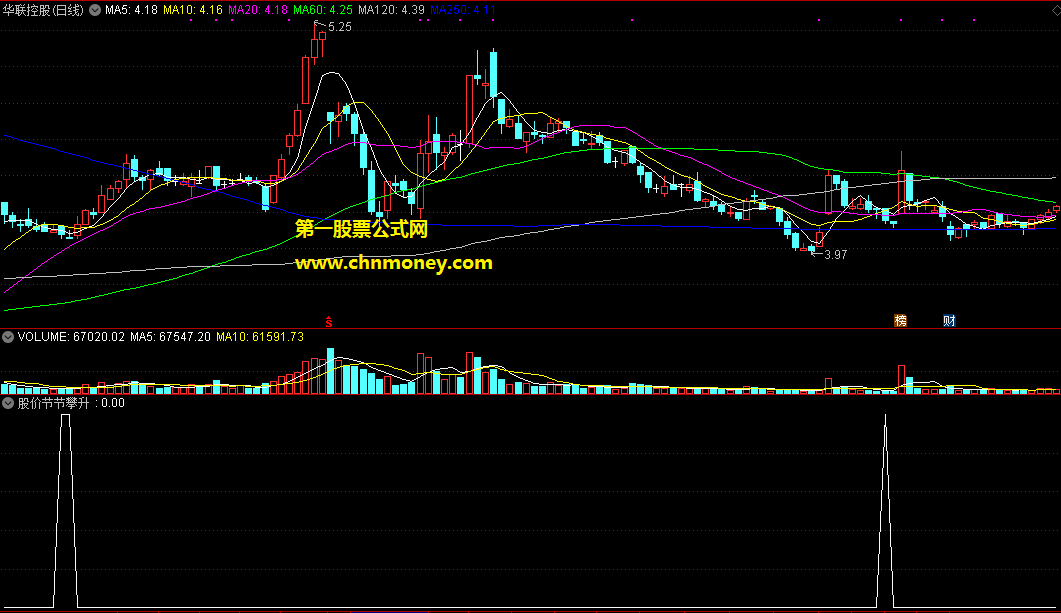This screenshot has height=613, width=1061.
Task: Click the 榜 info marker icon
Action: click(x=901, y=321)
